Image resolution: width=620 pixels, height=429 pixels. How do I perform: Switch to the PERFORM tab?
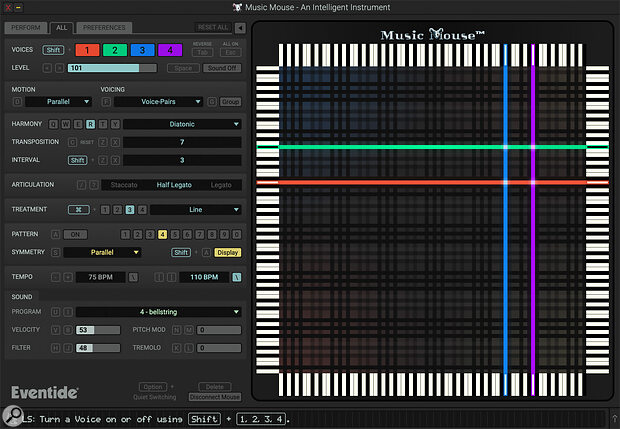26,28
